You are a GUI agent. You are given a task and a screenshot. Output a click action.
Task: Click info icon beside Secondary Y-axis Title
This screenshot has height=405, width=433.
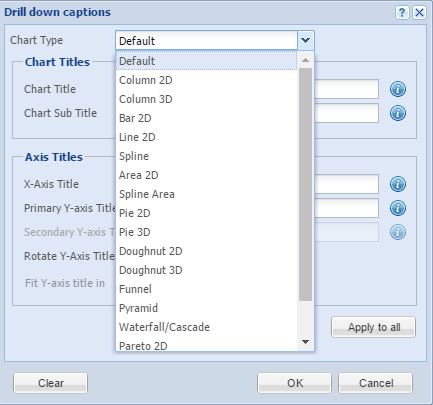(398, 232)
